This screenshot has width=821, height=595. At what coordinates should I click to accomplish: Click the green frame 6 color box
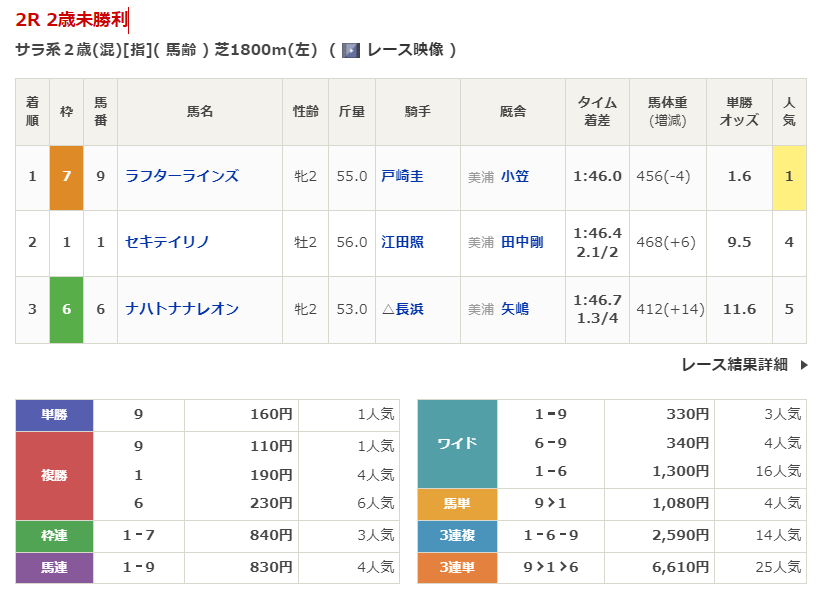[66, 309]
